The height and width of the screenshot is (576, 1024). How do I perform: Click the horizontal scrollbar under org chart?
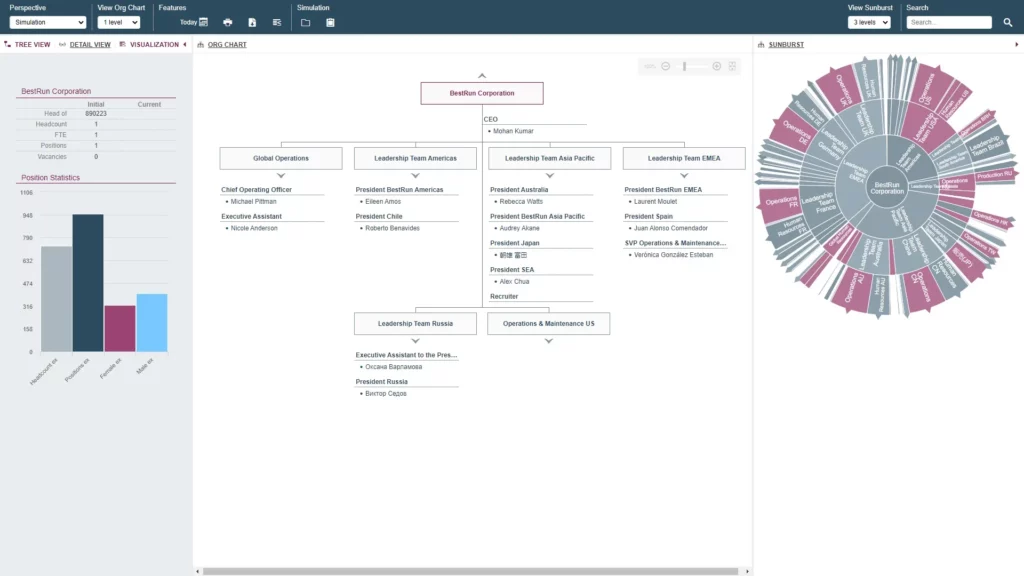pos(470,571)
